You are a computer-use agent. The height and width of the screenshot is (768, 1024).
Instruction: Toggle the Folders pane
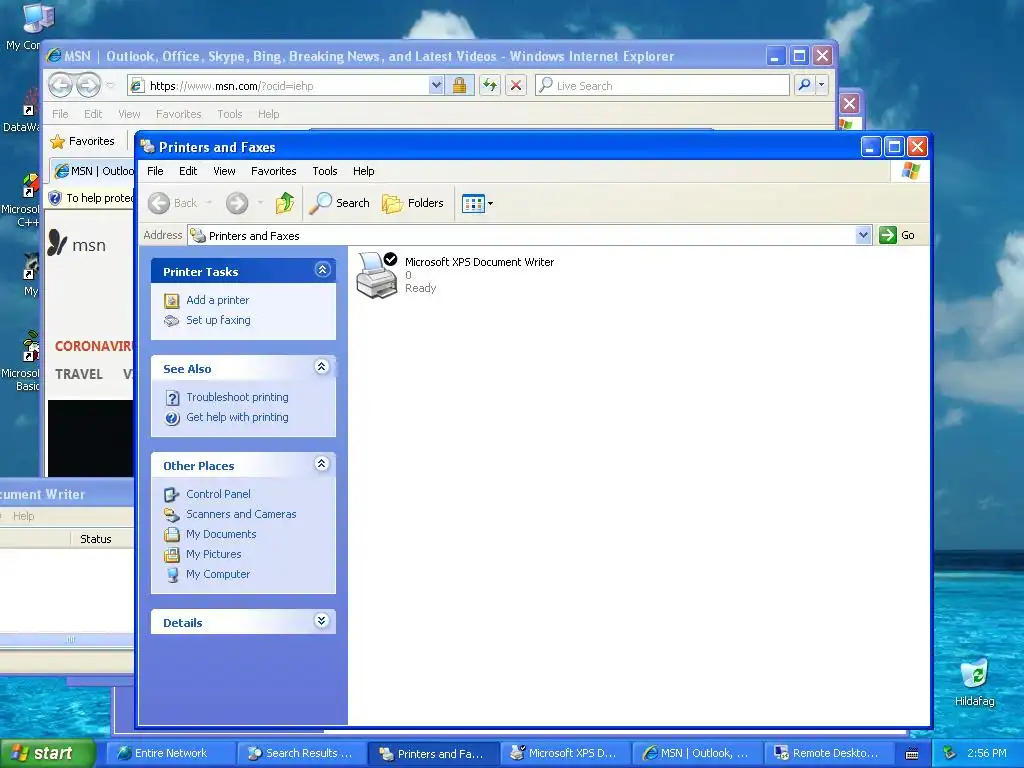413,203
